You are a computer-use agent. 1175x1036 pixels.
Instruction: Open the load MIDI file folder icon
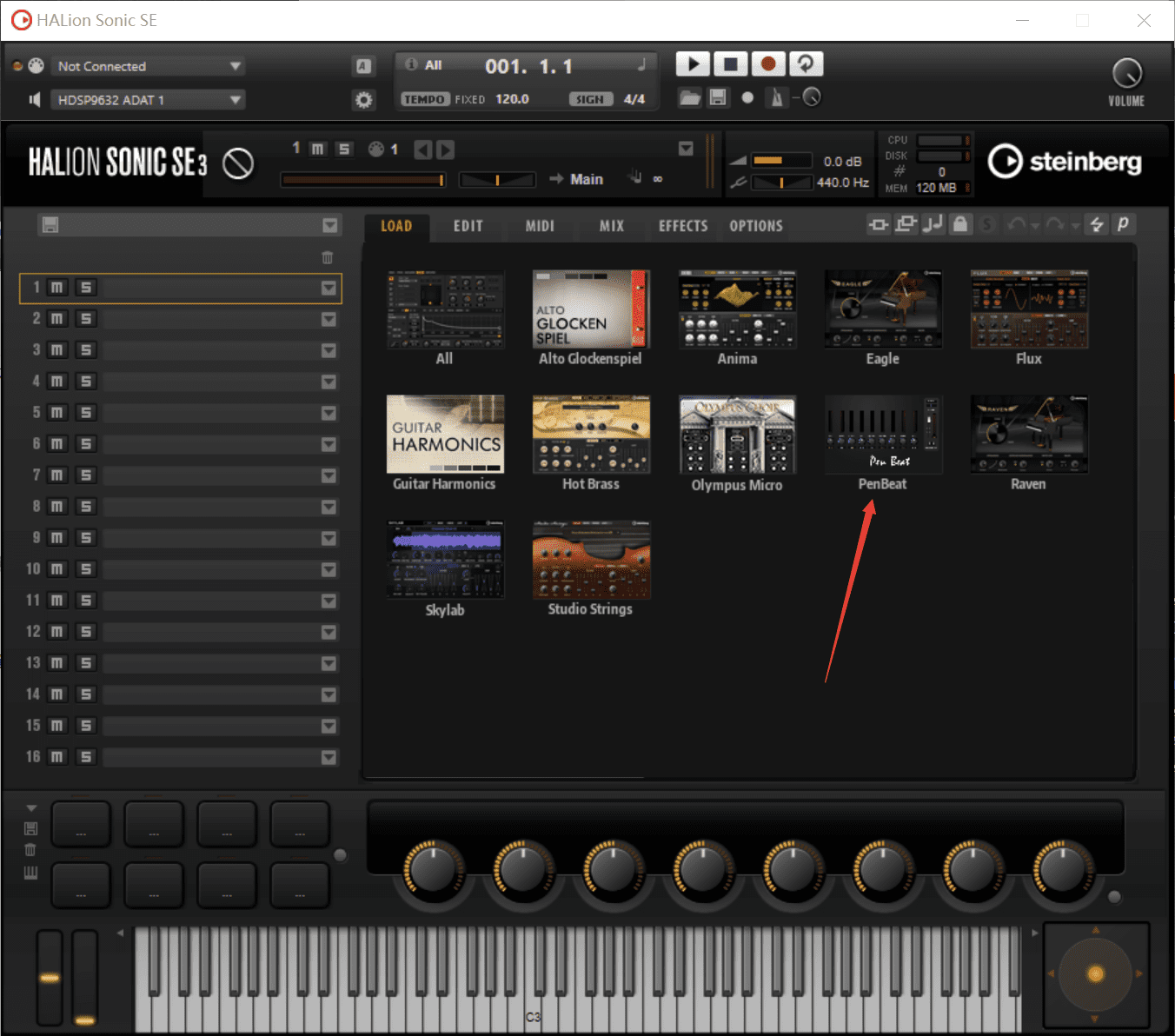[690, 97]
